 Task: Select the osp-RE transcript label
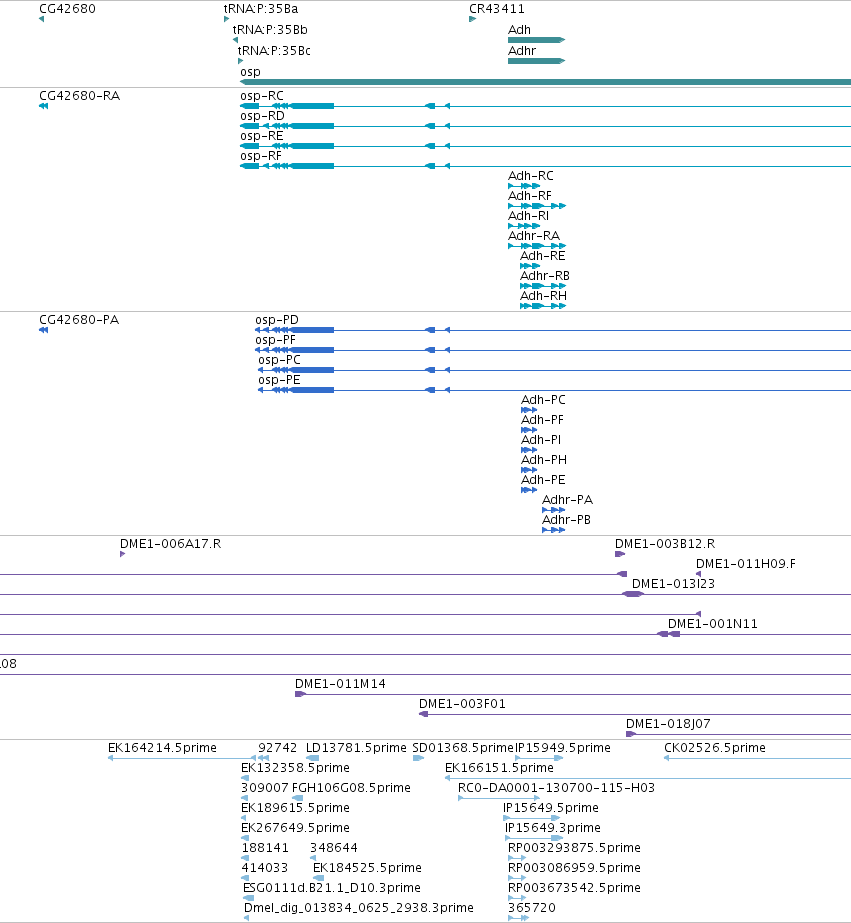coord(262,136)
